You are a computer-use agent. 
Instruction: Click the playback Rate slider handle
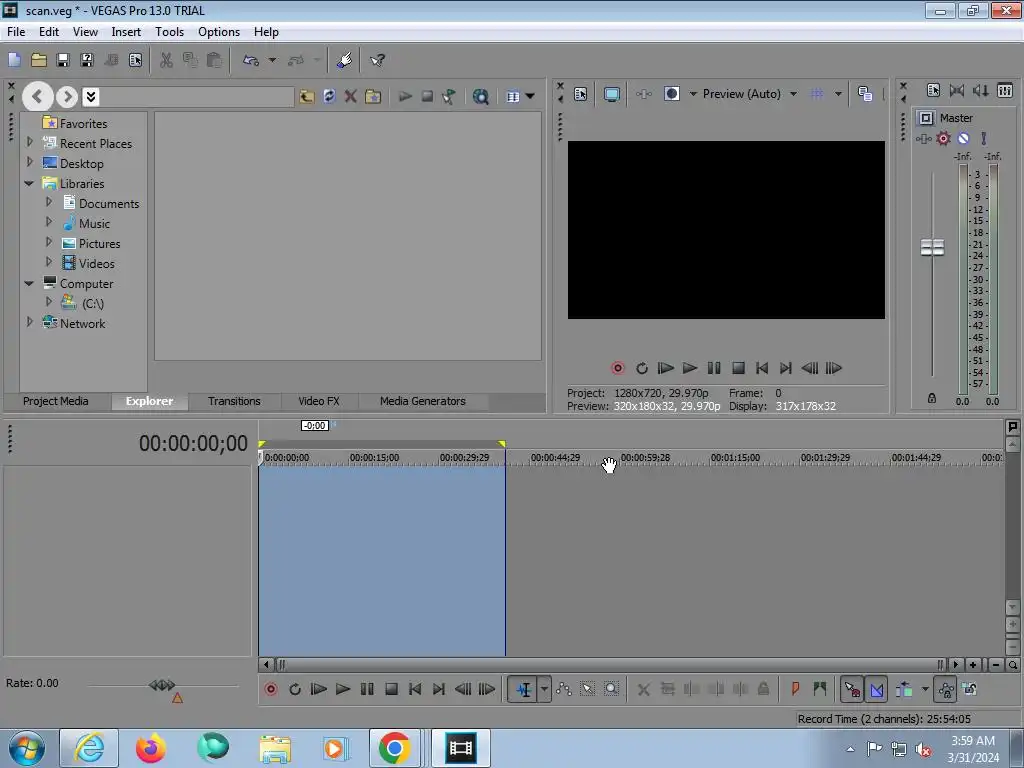point(162,684)
